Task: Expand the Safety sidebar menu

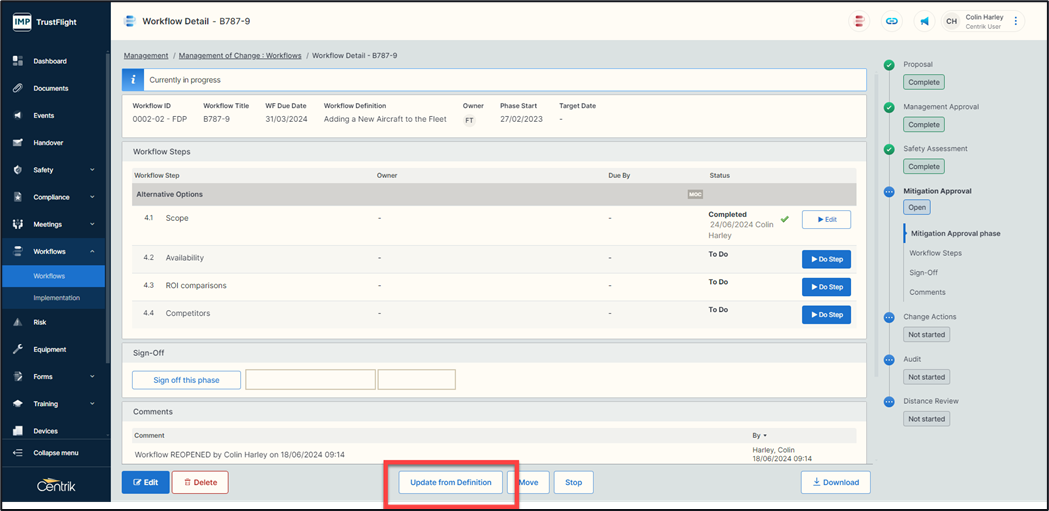Action: click(92, 170)
